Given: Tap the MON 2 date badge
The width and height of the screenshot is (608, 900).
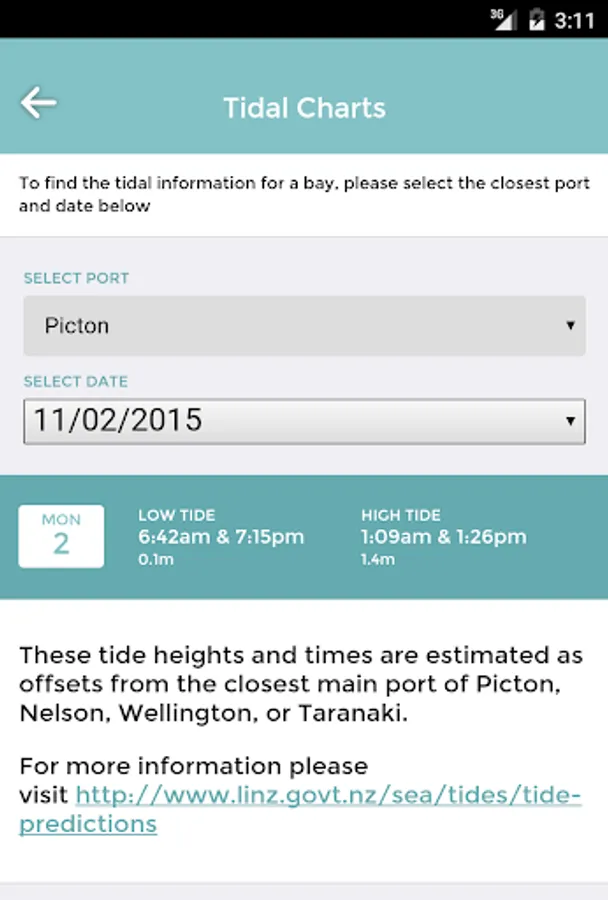Looking at the screenshot, I should click(x=61, y=536).
